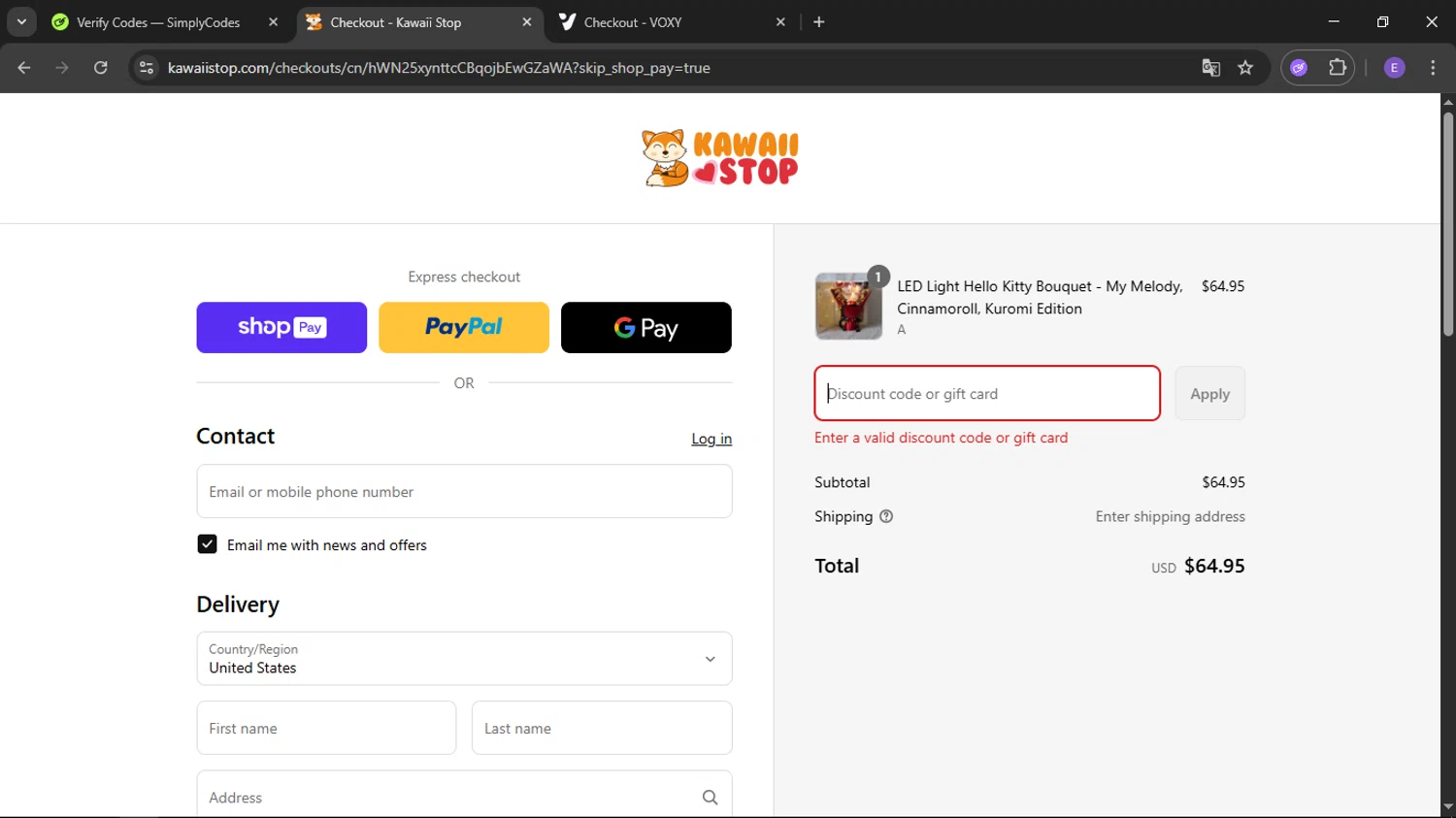The image size is (1456, 818).
Task: Click the Log in link
Action: point(711,439)
